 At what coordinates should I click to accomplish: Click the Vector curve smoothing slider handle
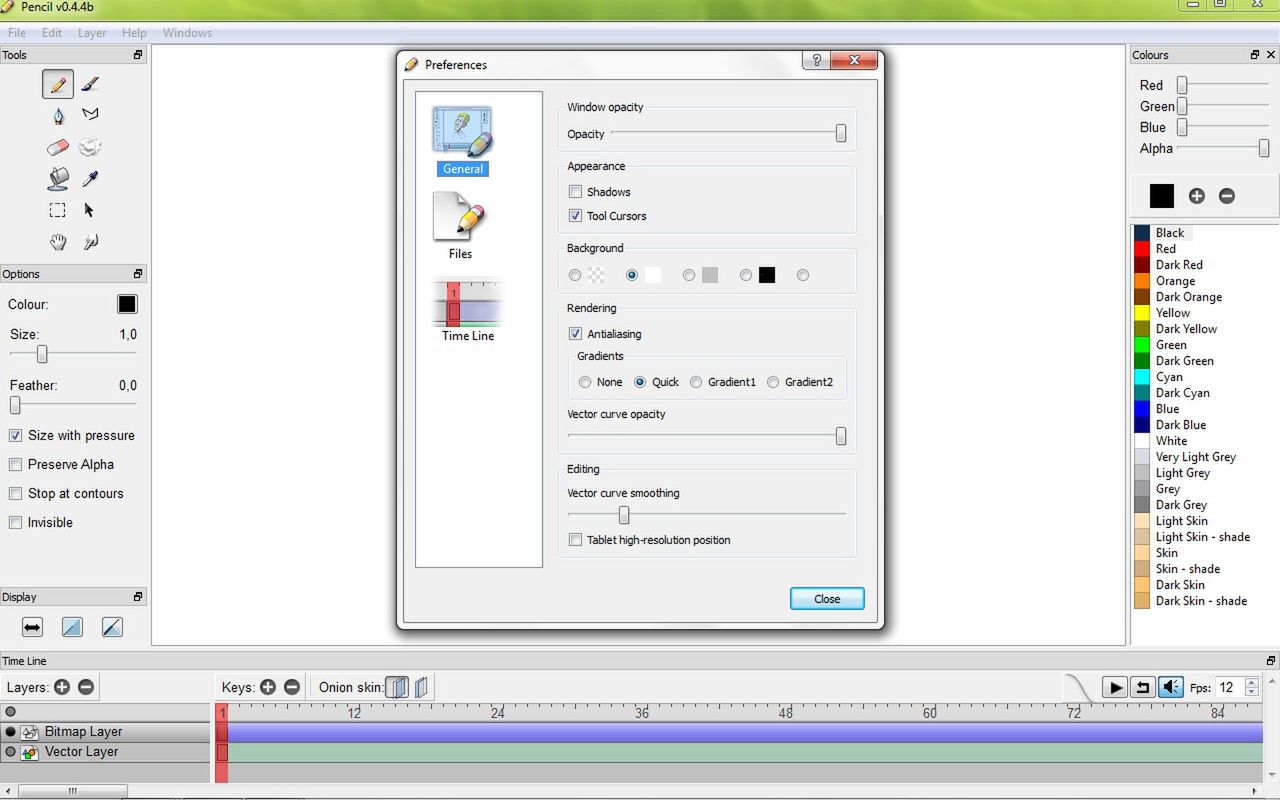624,515
